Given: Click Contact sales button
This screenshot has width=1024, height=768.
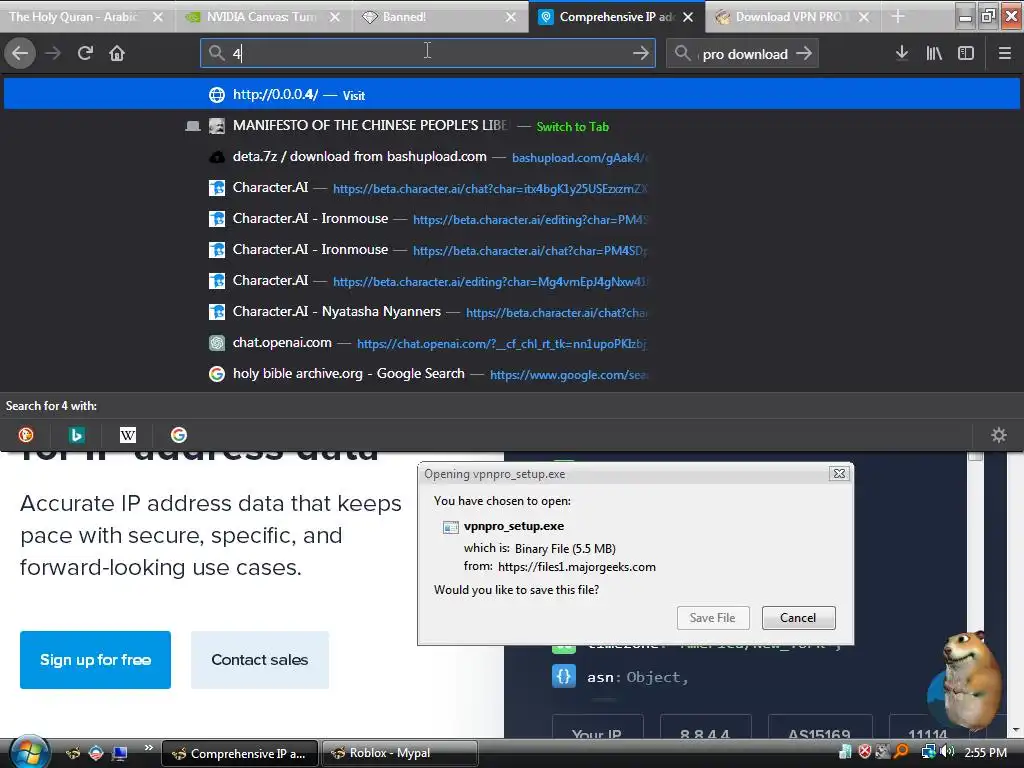Looking at the screenshot, I should coord(260,660).
